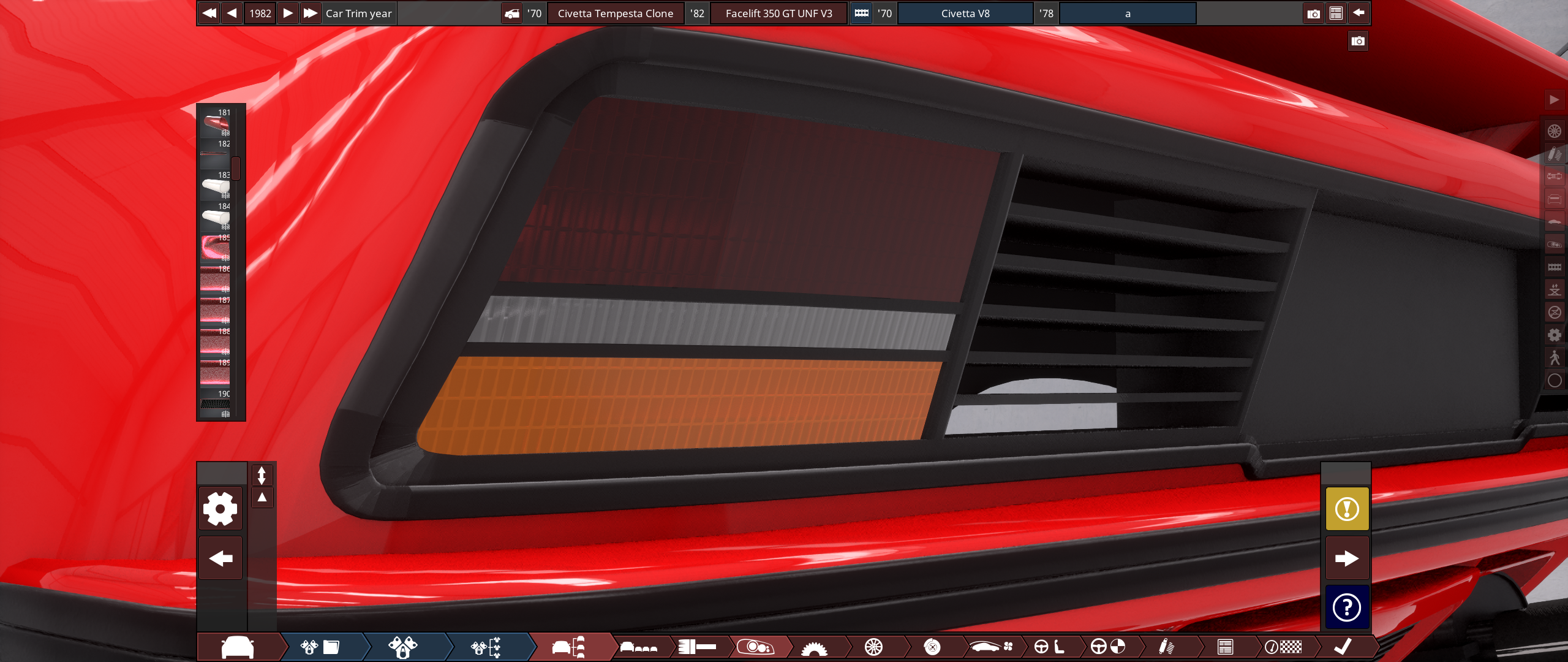Open the gearbox saw-blade tab

coord(814,647)
